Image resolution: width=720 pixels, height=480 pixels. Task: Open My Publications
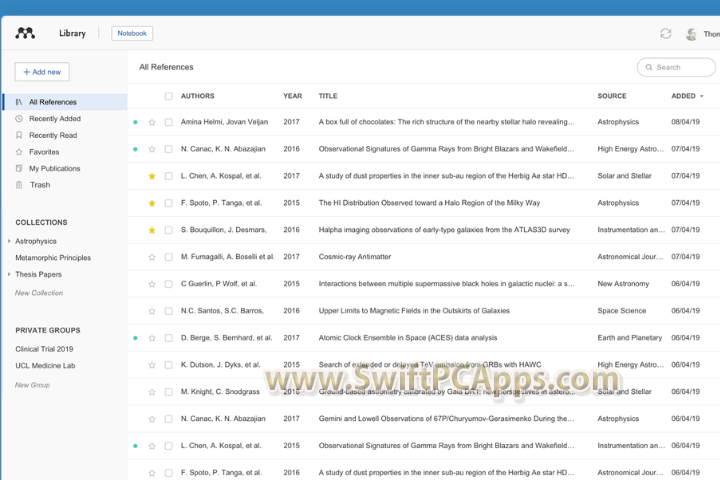[x=55, y=168]
